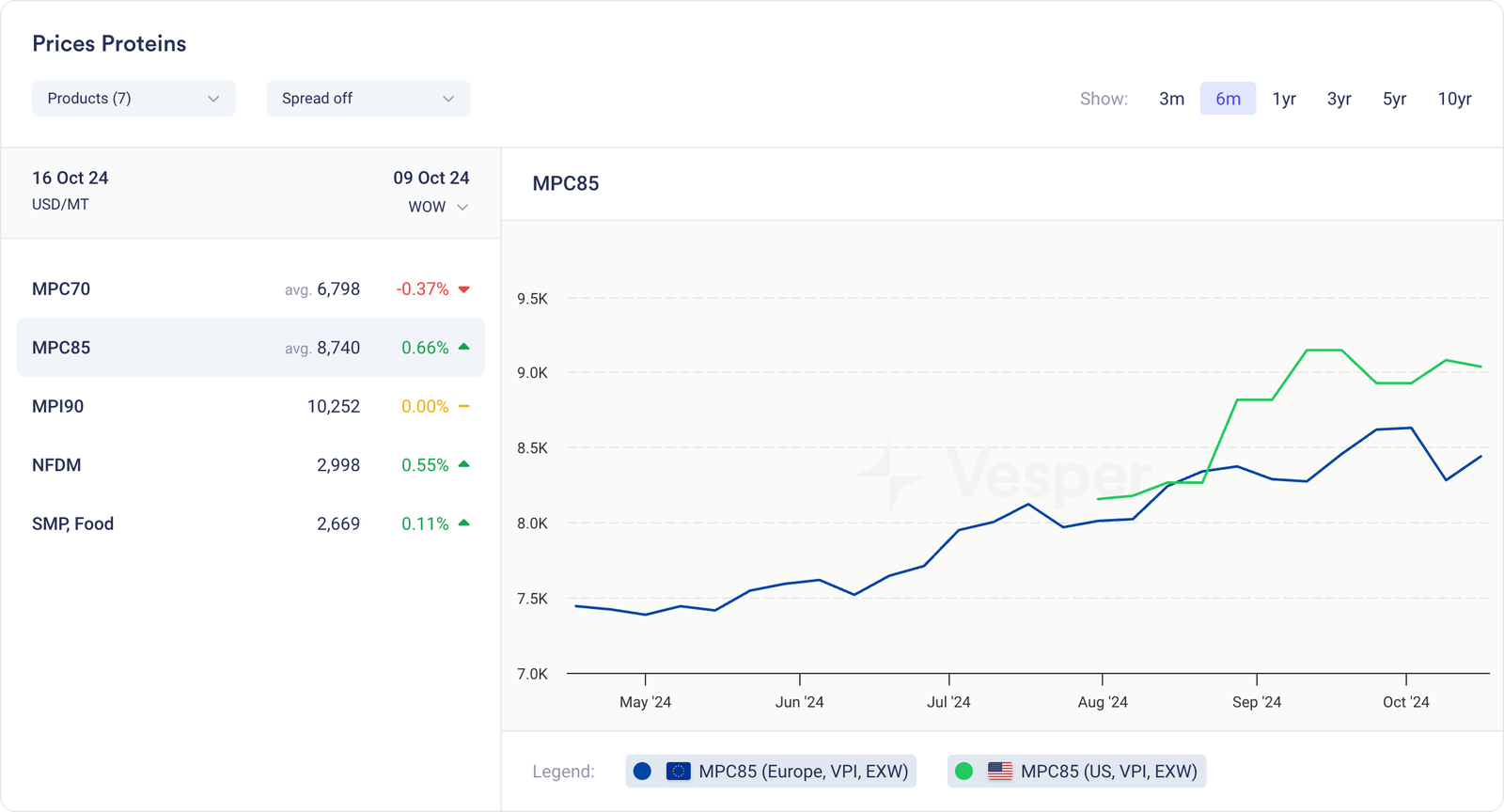This screenshot has width=1504, height=812.
Task: Click the Sep '24 marker on chart axis
Action: pos(1257,701)
